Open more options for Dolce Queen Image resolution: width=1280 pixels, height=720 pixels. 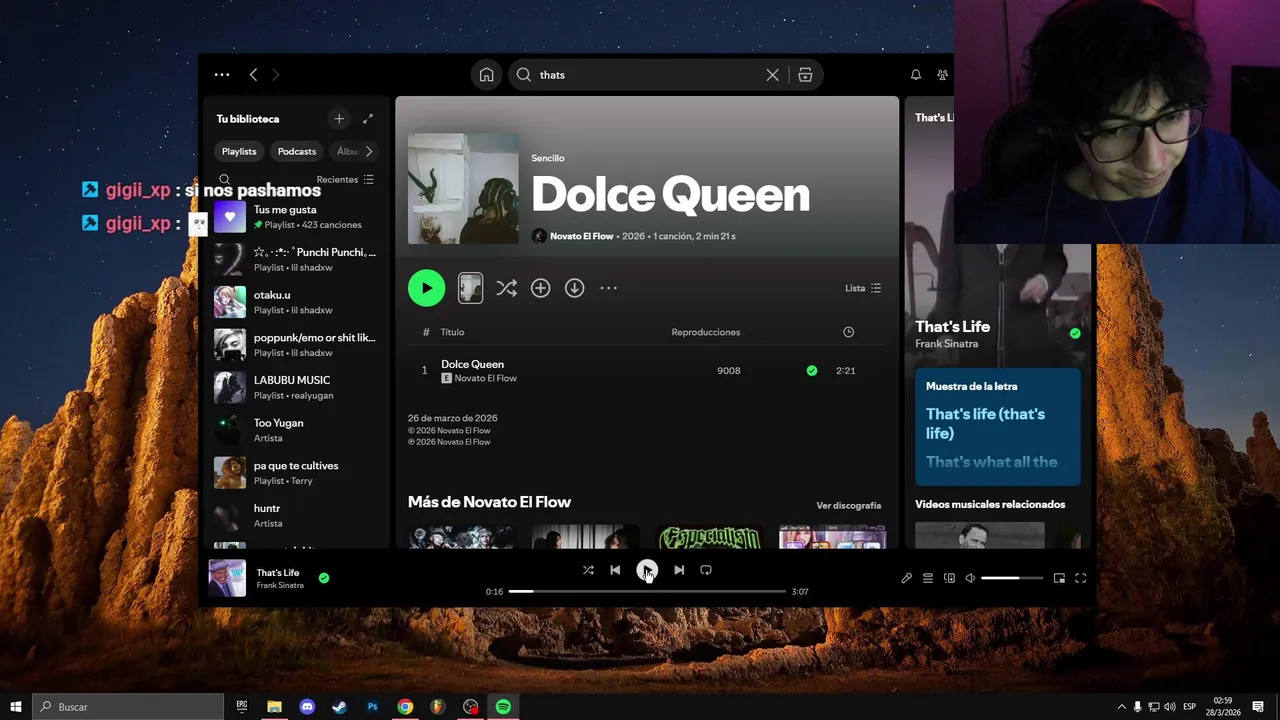point(608,288)
